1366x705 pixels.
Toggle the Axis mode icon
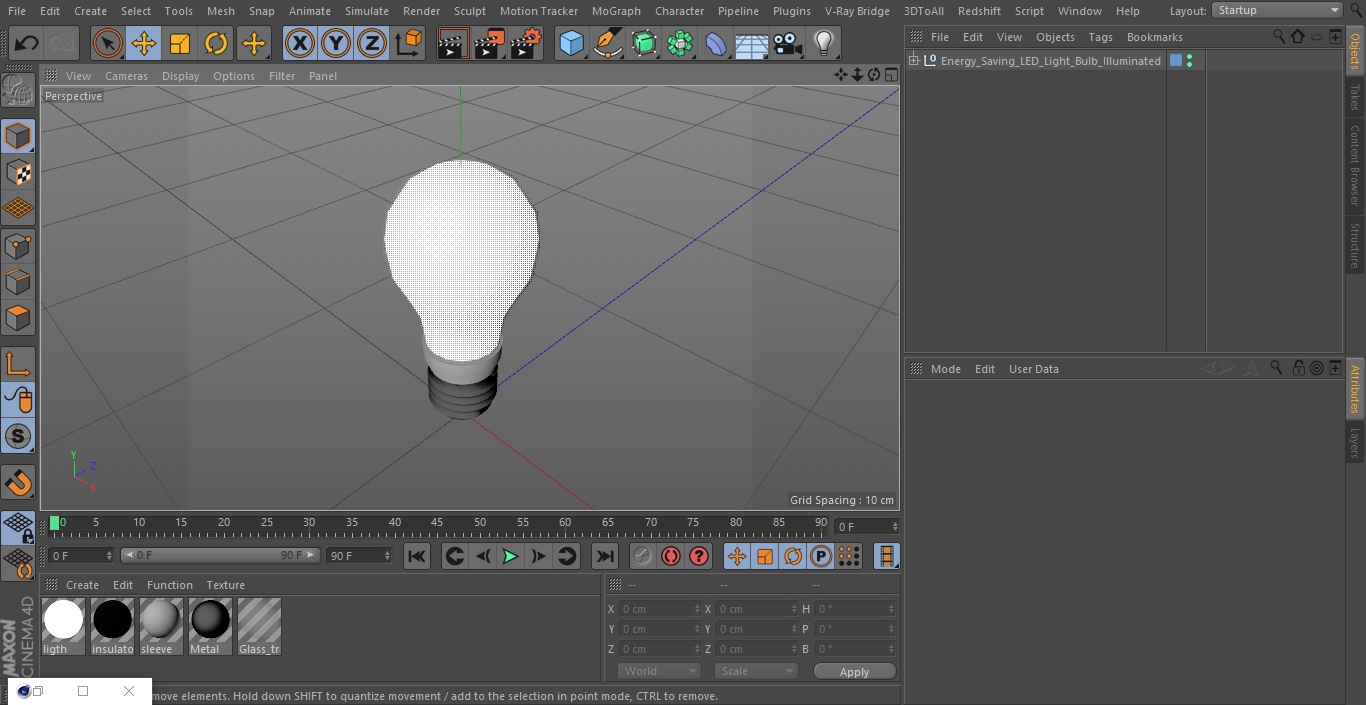18,364
